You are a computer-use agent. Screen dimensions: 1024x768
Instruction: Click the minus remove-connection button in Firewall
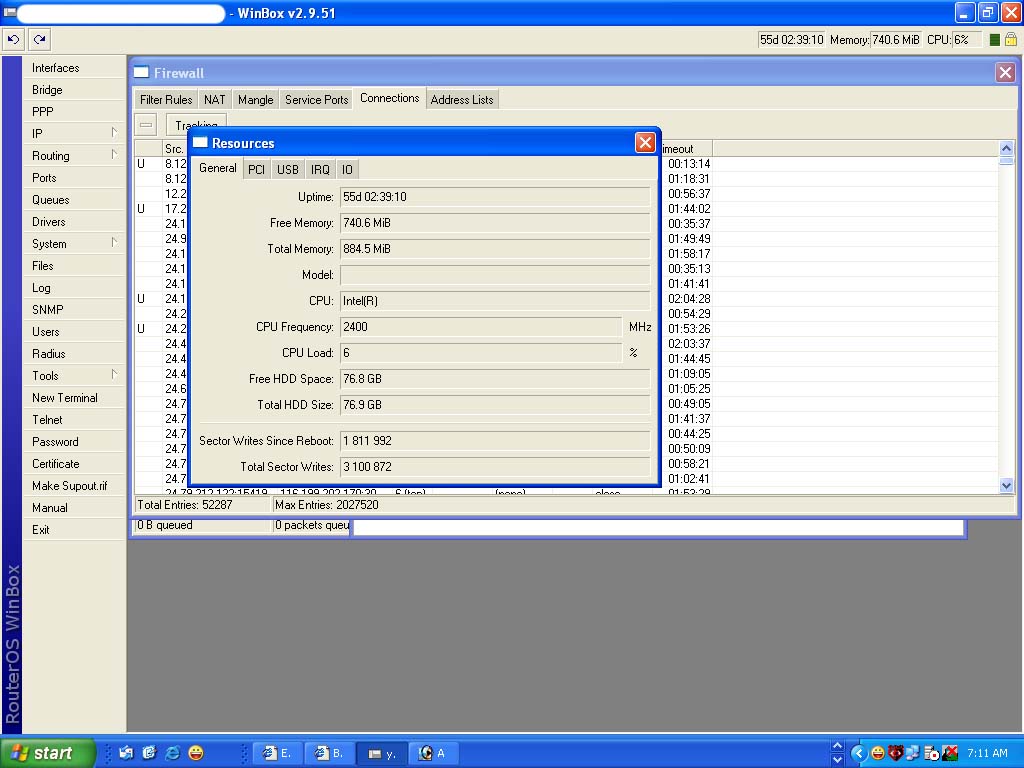point(146,124)
